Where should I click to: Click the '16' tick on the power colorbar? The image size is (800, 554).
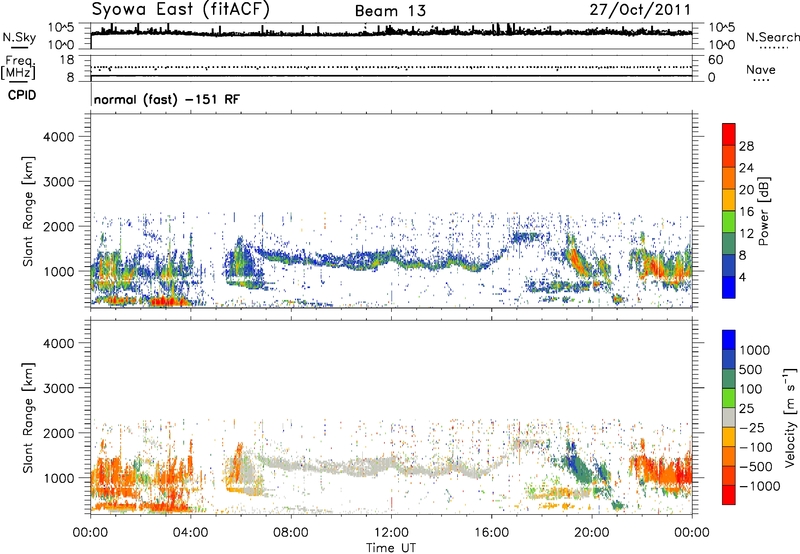[x=746, y=212]
